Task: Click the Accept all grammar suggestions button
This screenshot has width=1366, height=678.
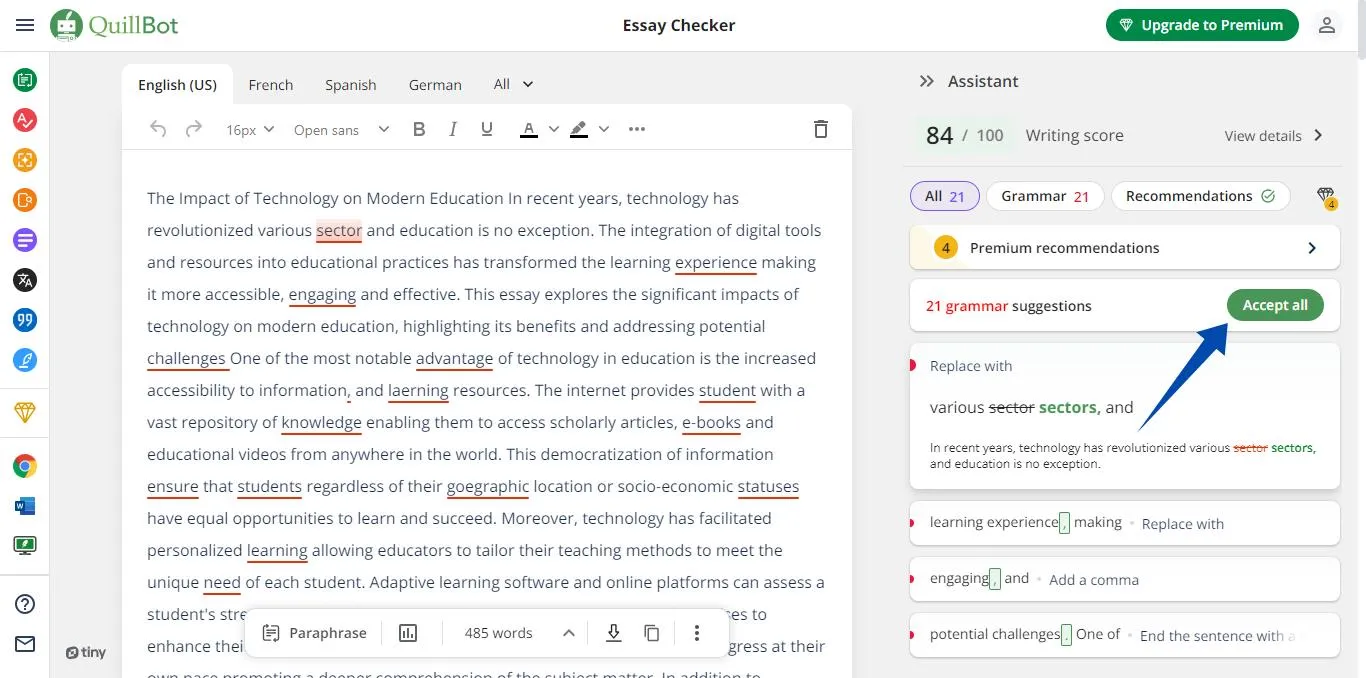Action: [x=1274, y=305]
